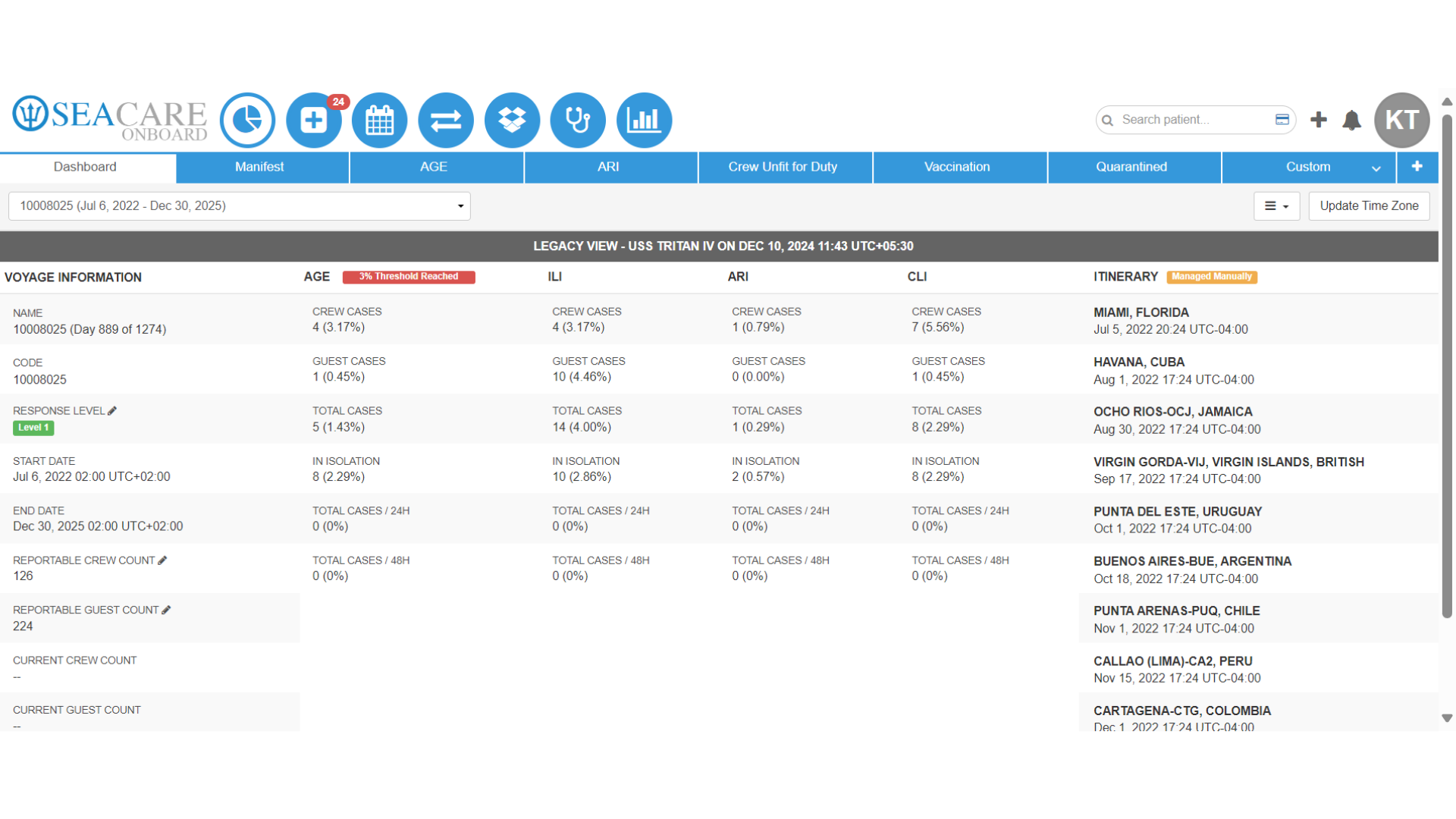Click the 3% Threshold Reached badge
1456x819 pixels.
[409, 277]
